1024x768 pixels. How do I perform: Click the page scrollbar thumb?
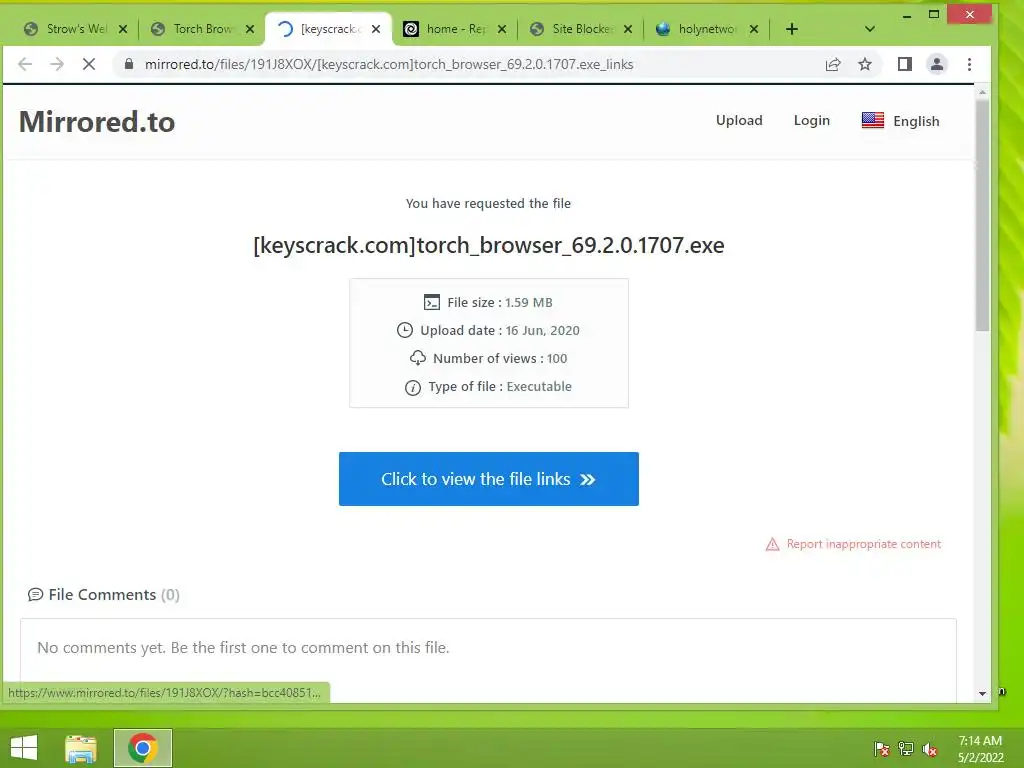pos(982,216)
